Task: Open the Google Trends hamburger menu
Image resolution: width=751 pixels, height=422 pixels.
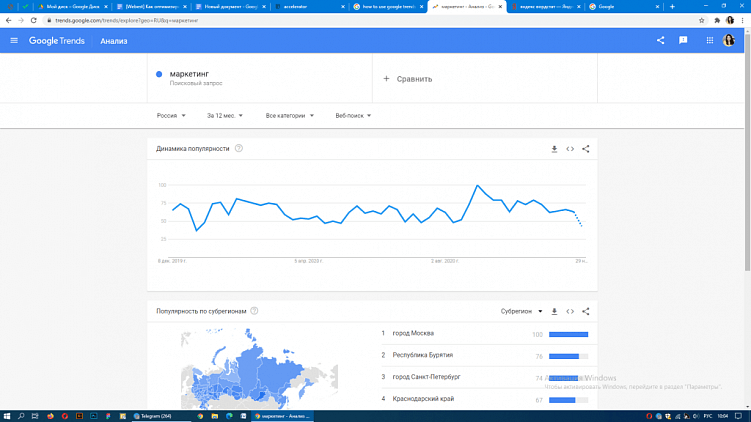Action: pyautogui.click(x=14, y=41)
